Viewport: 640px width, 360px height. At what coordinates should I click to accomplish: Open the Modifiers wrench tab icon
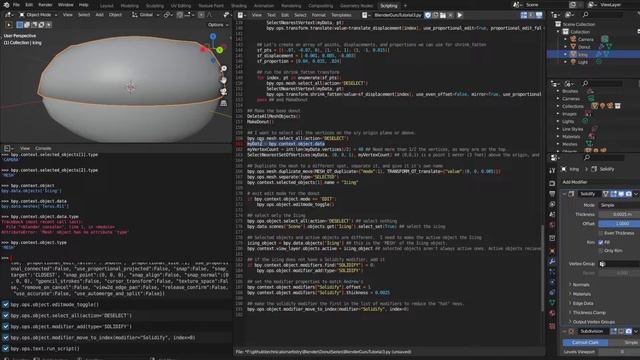pos(552,262)
